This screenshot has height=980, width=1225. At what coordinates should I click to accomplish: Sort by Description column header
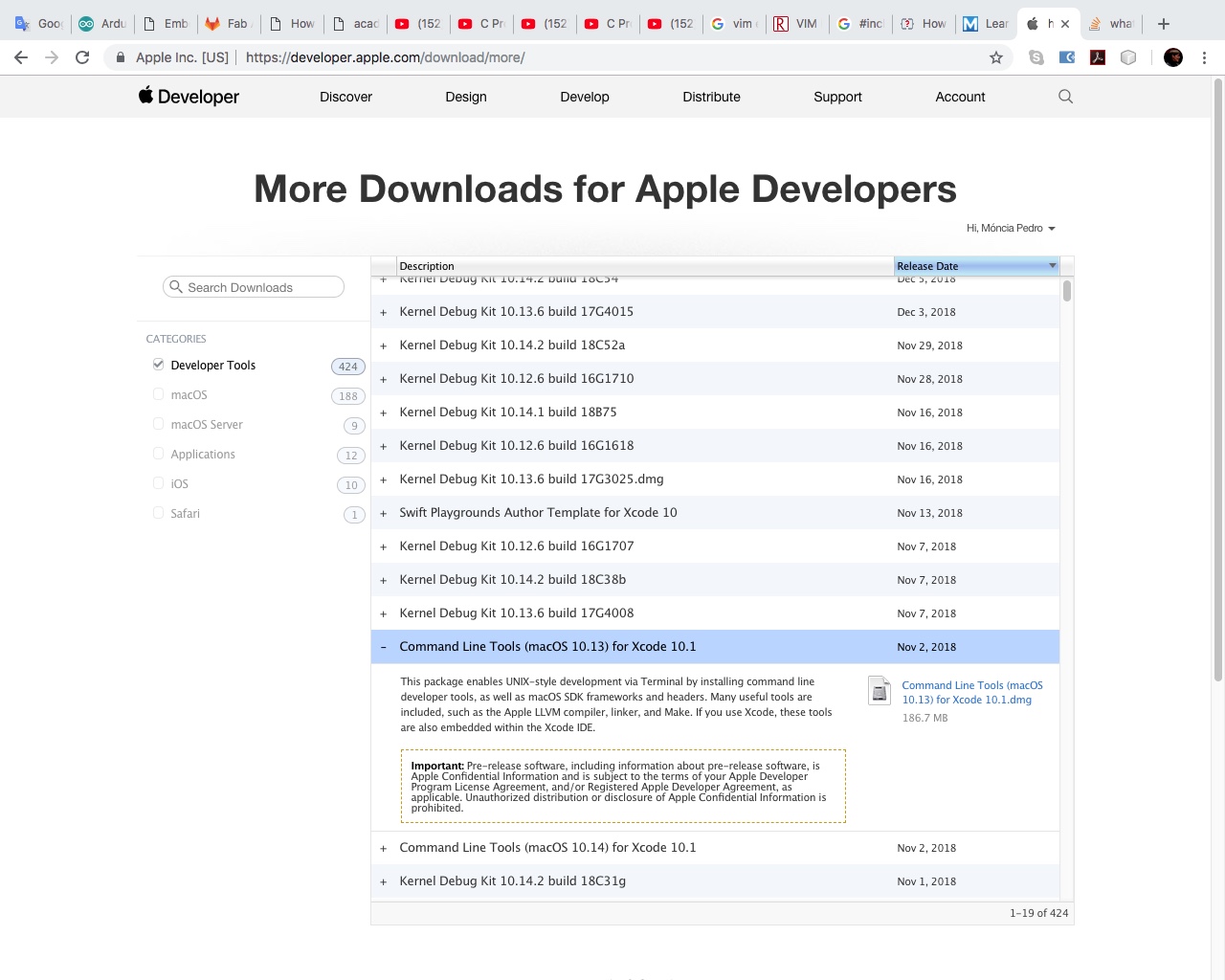[x=645, y=266]
